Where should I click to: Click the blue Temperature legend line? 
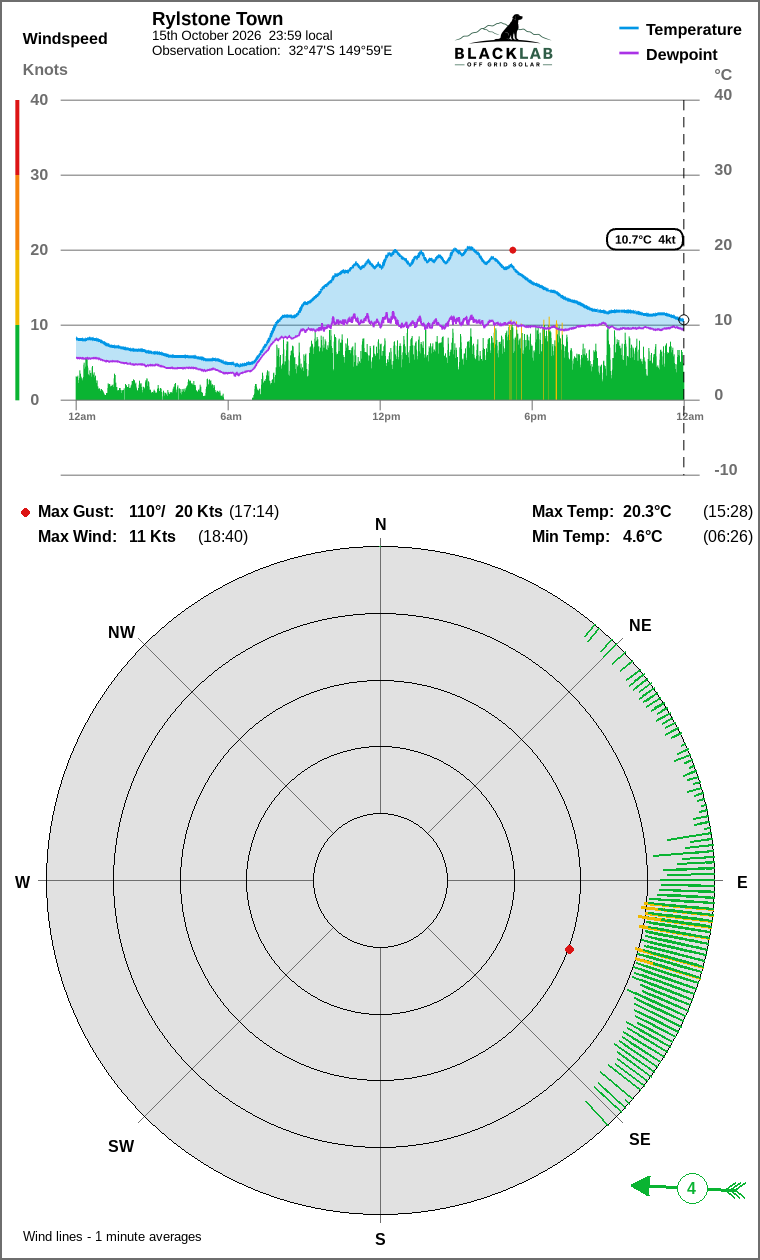tap(629, 29)
